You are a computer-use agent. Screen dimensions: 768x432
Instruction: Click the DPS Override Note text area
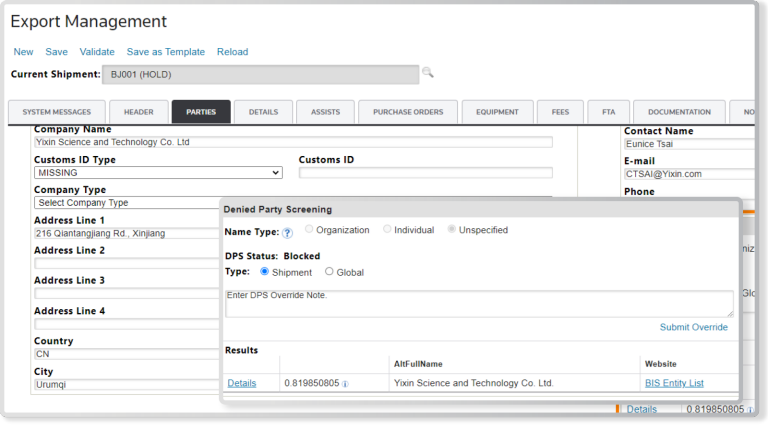[478, 303]
